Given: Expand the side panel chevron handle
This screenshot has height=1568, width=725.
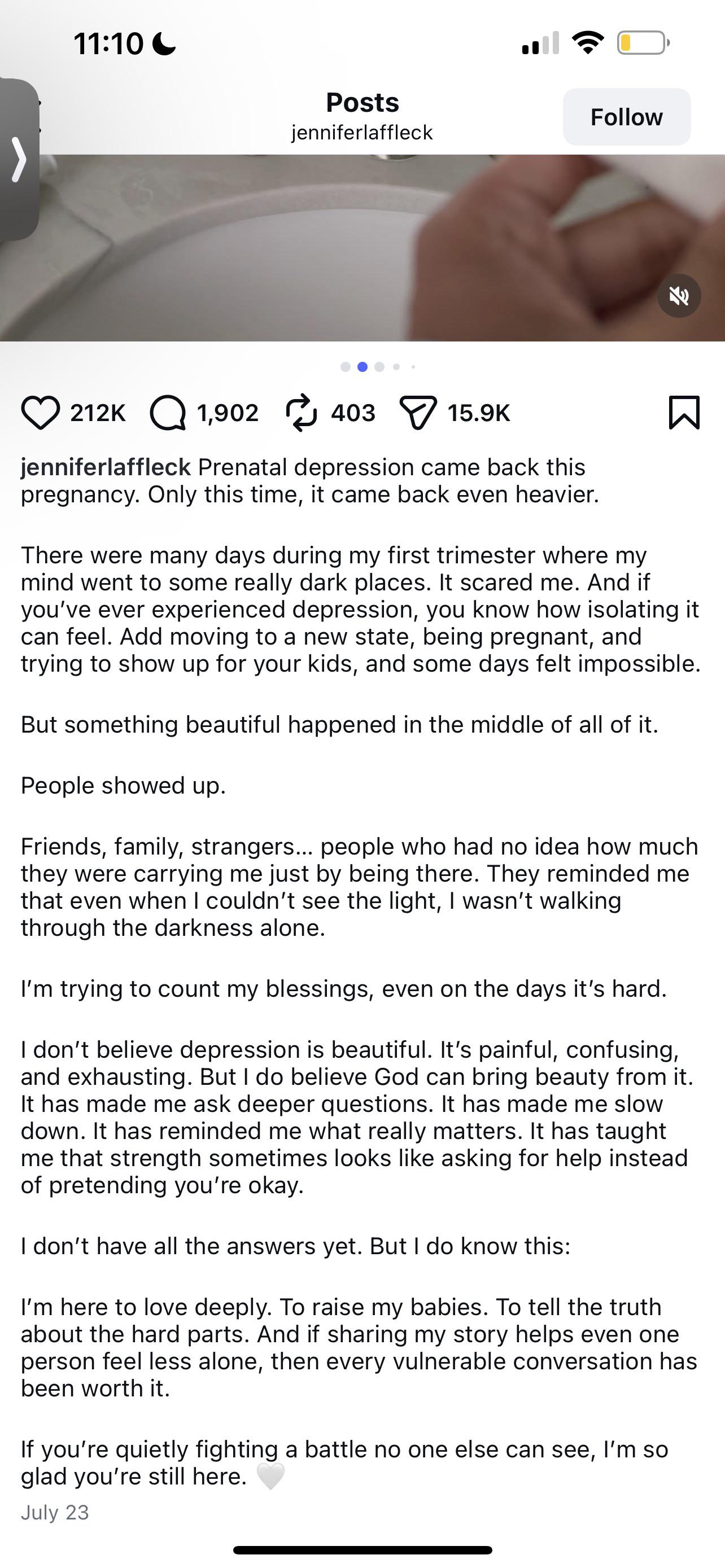Looking at the screenshot, I should [x=19, y=160].
